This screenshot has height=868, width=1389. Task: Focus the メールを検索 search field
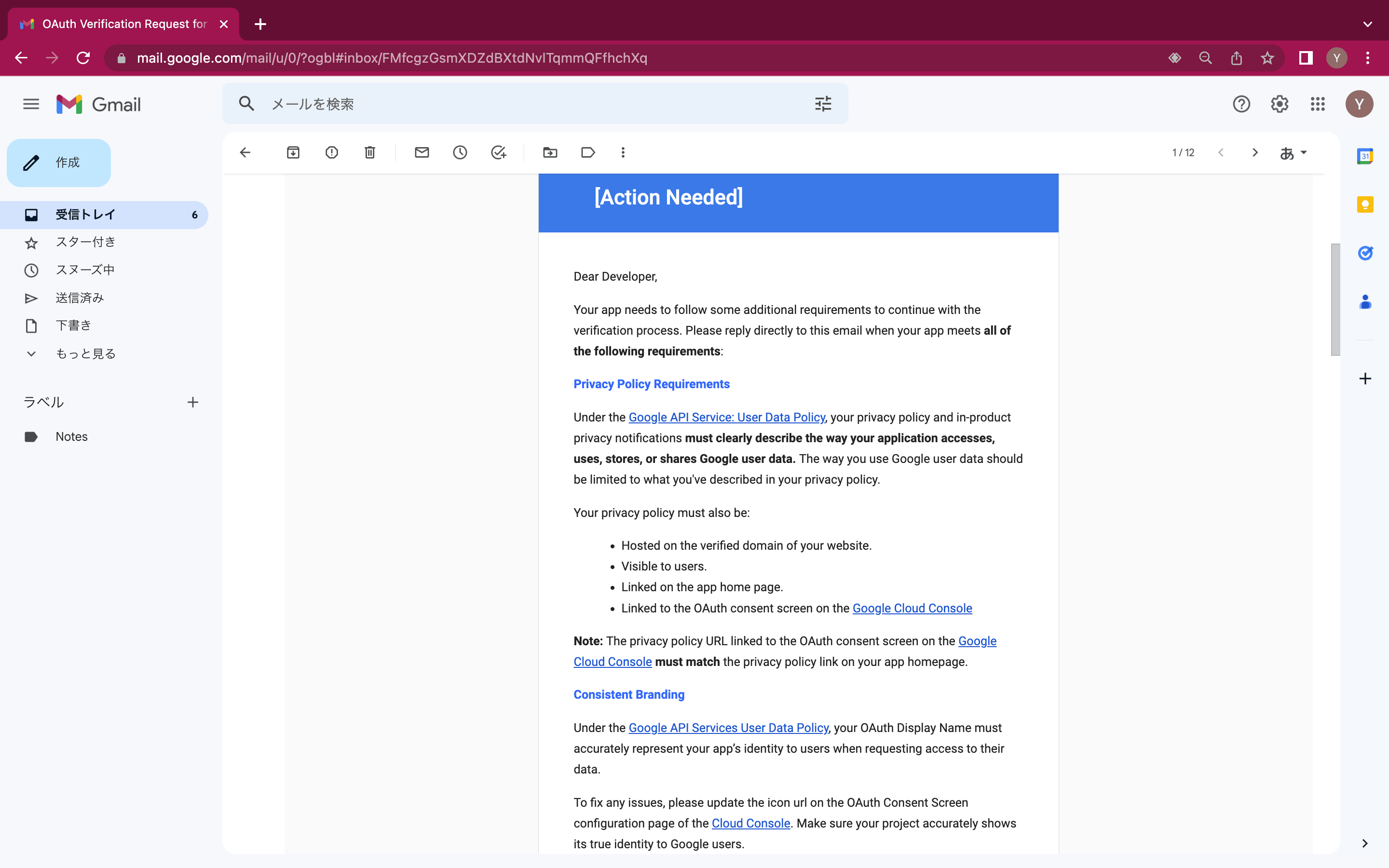(x=534, y=104)
